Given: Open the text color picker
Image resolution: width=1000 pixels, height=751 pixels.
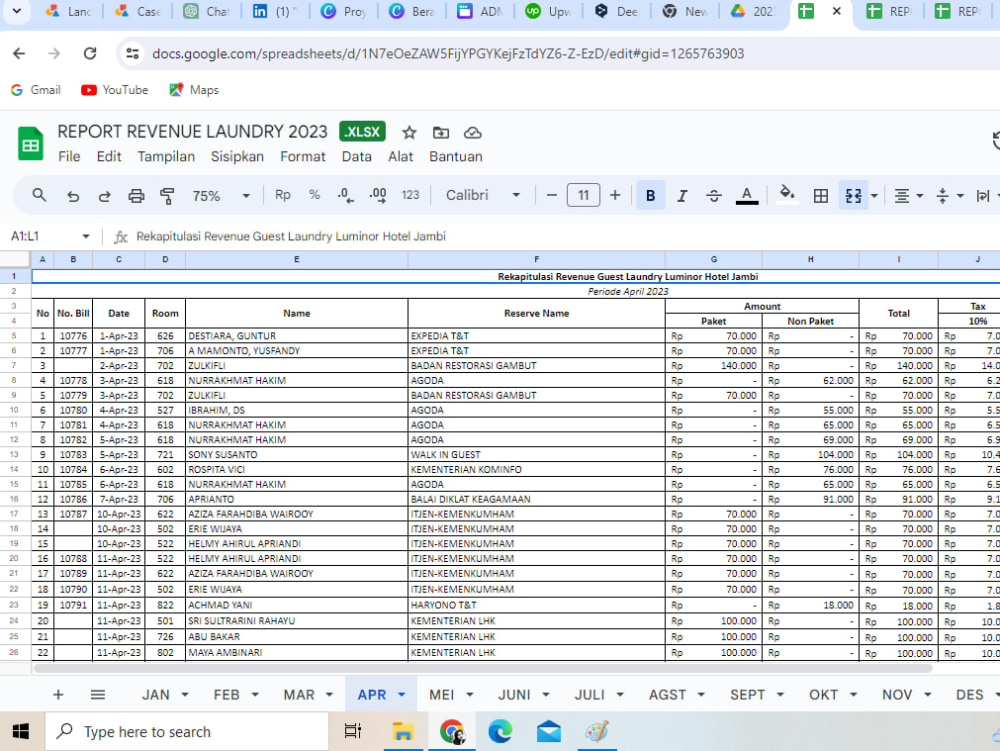Looking at the screenshot, I should (x=747, y=196).
